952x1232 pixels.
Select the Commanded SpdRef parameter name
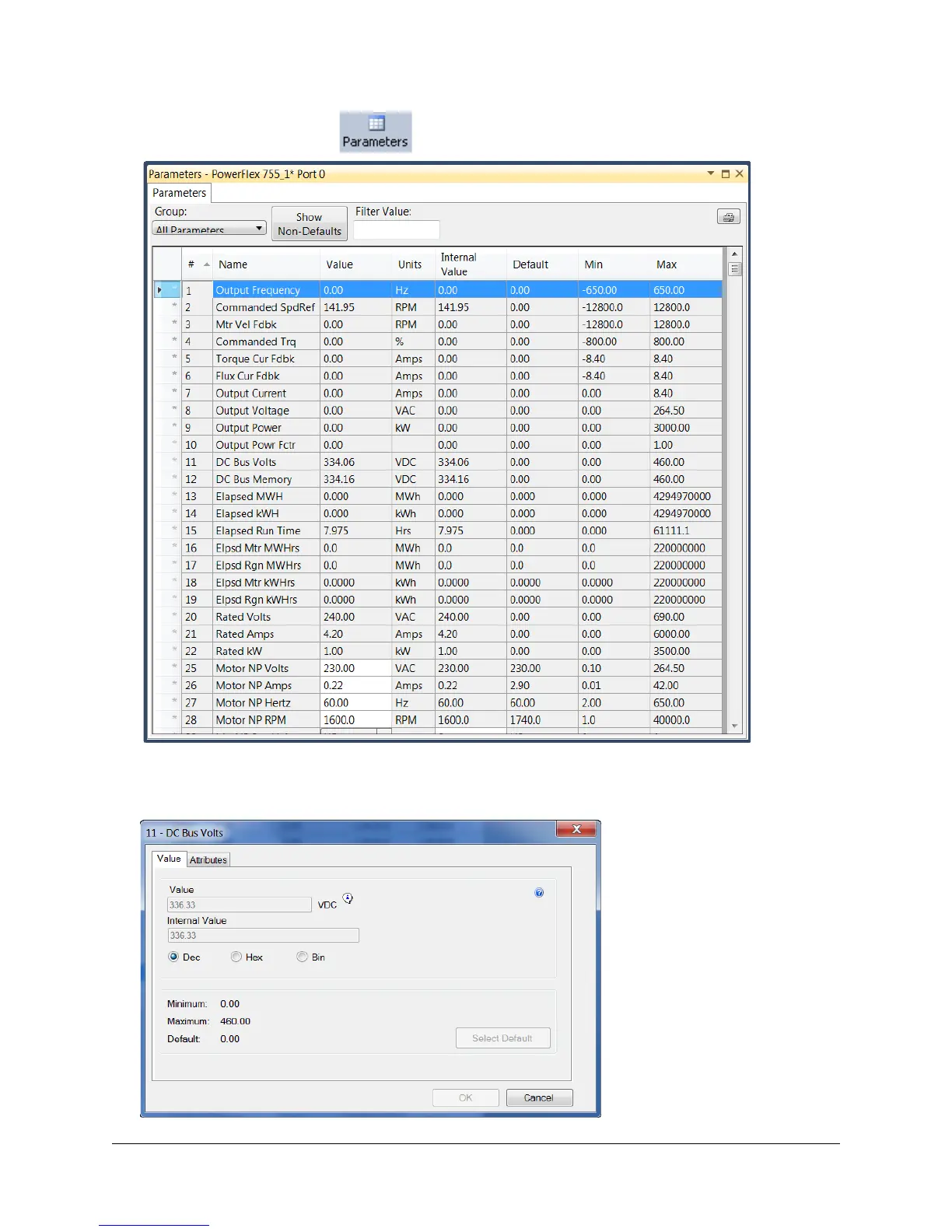(265, 307)
